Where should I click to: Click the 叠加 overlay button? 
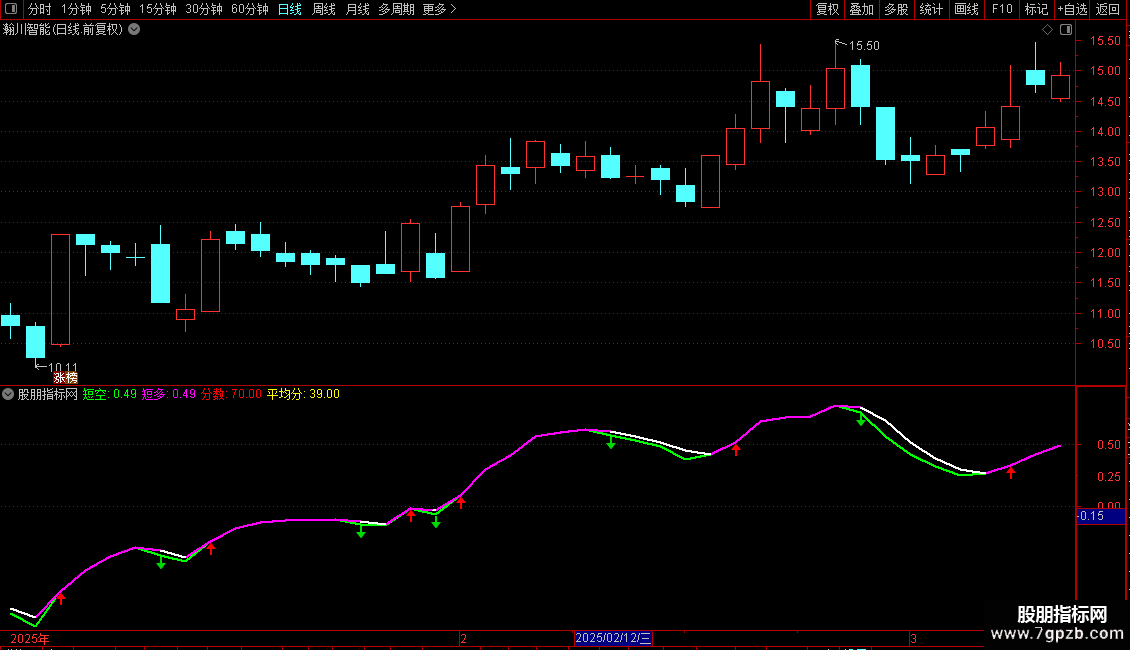point(861,9)
